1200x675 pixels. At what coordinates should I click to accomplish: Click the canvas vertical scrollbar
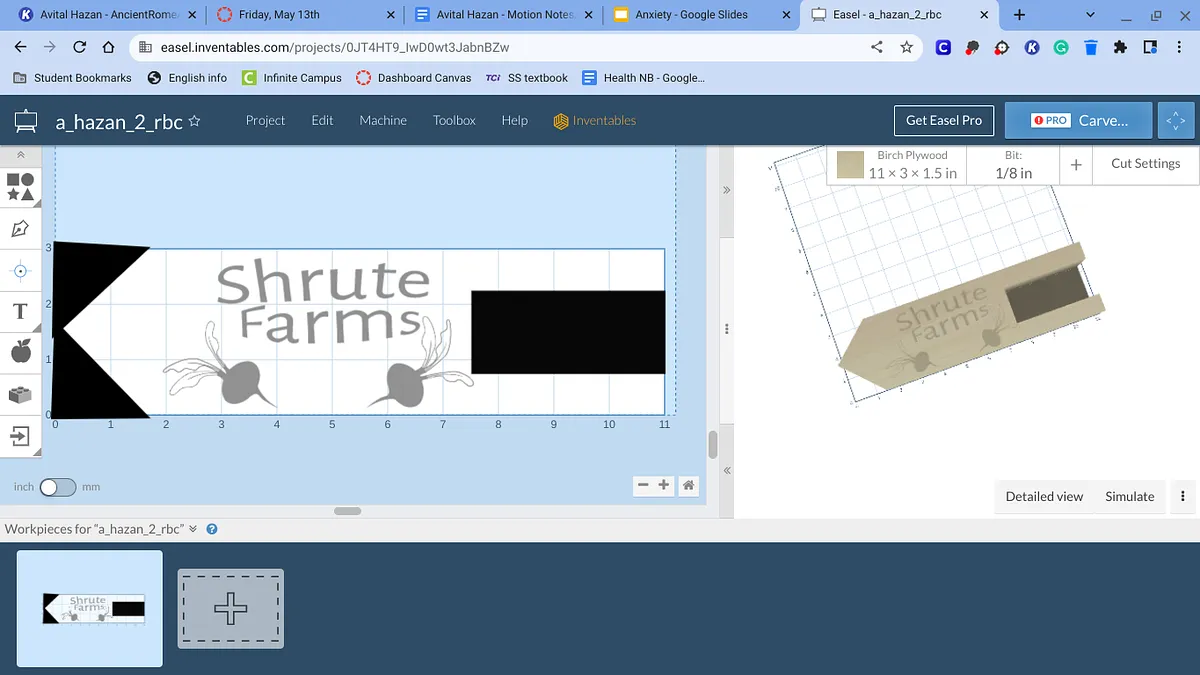click(x=713, y=445)
